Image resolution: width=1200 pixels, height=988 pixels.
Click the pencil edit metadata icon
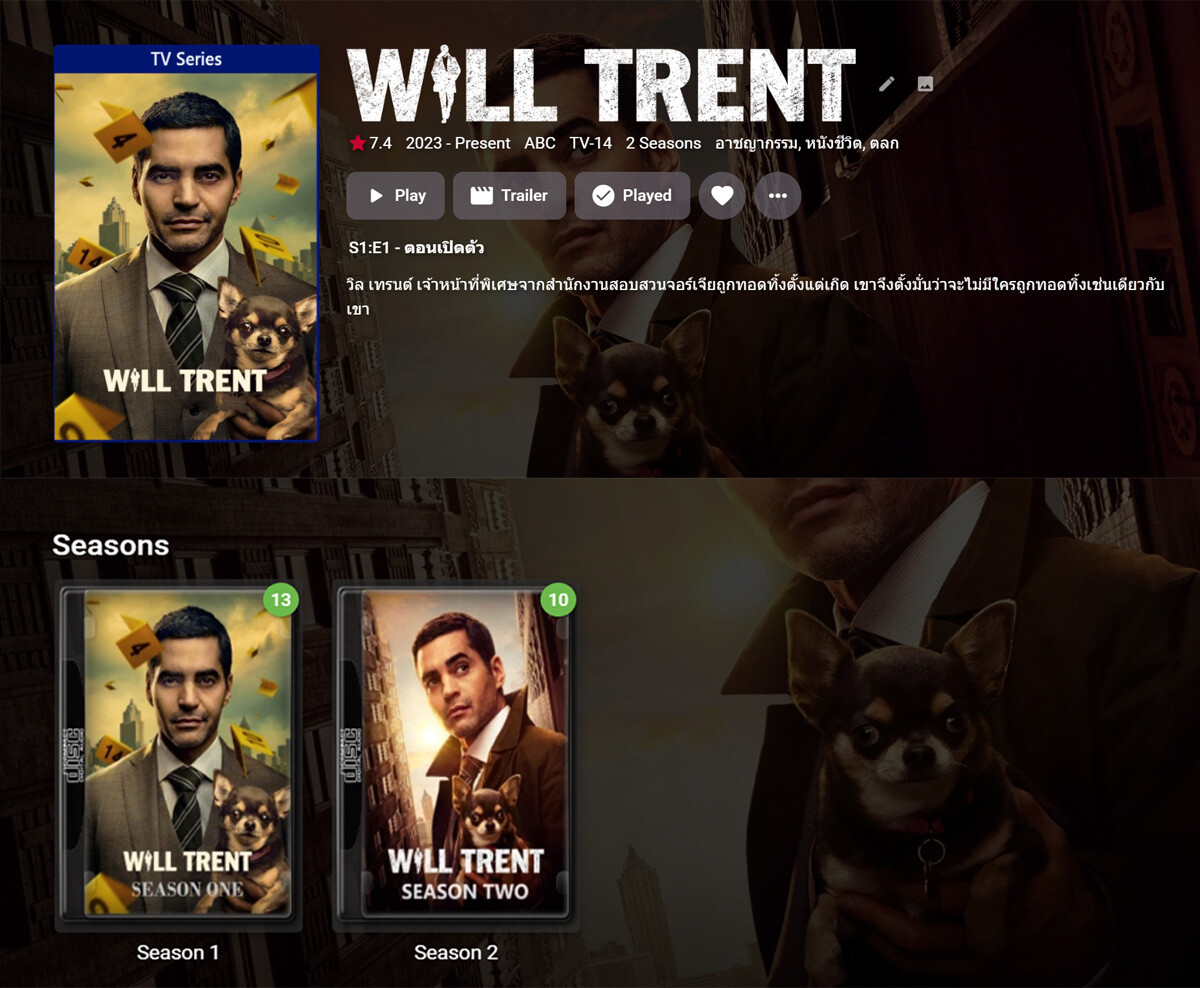(x=886, y=84)
